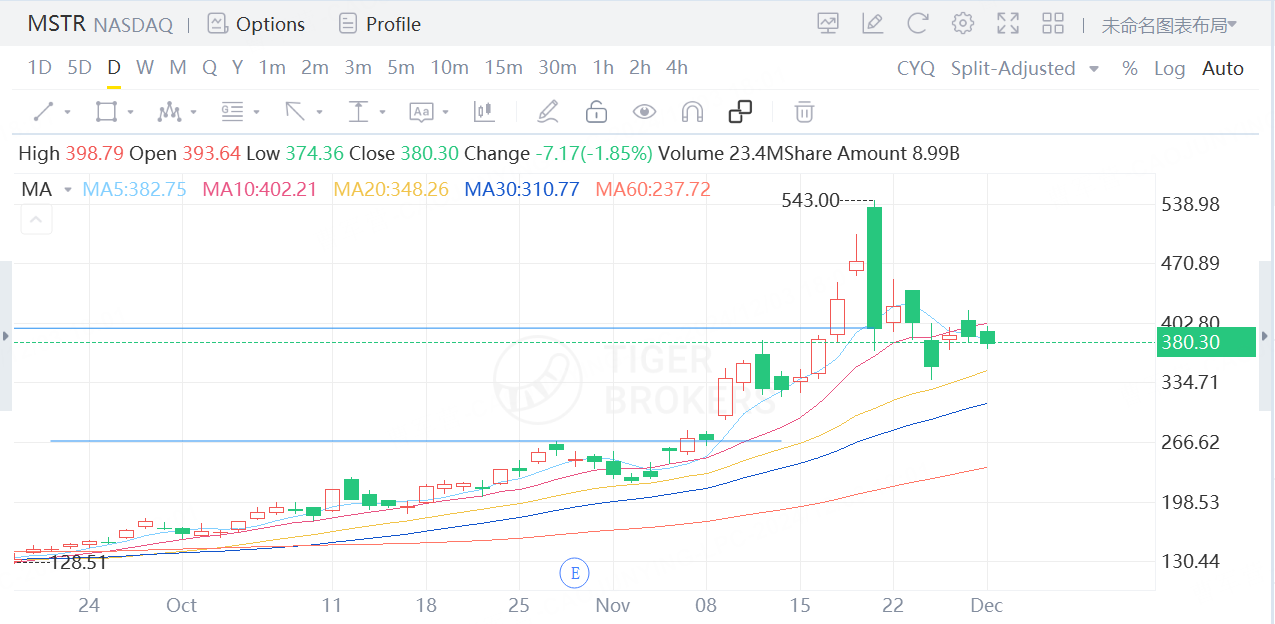
Task: Collapse the indicator legend with chevron
Action: [x=36, y=219]
